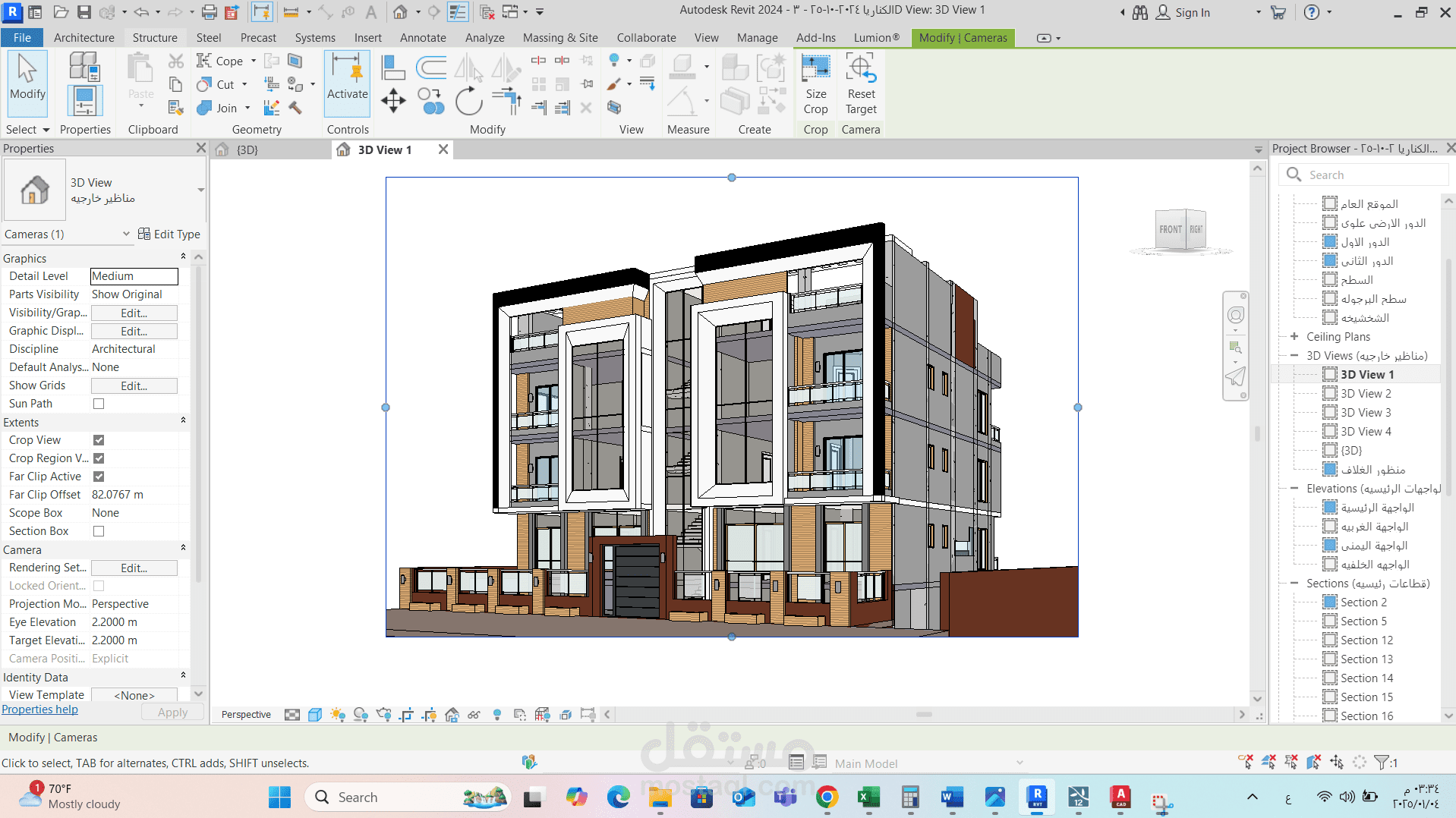Open the Annotate ribbon tab
This screenshot has width=1456, height=818.
(423, 37)
